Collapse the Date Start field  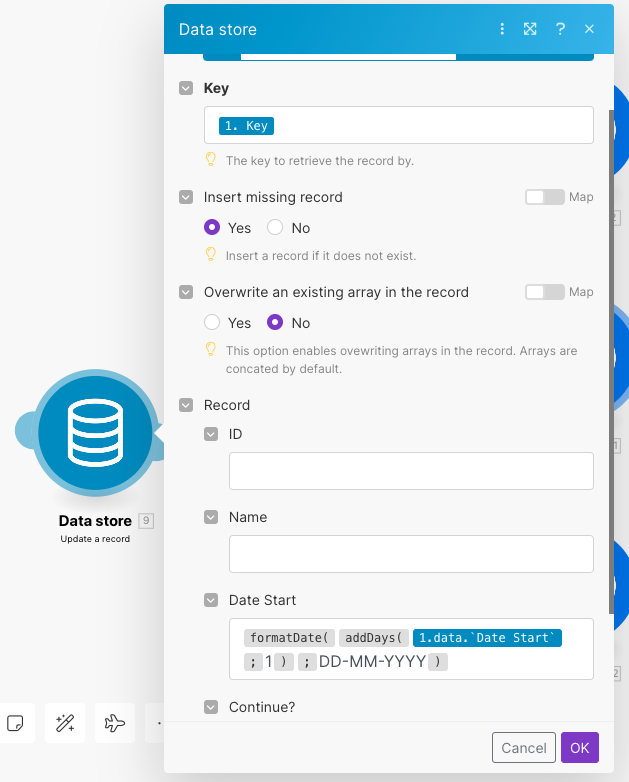(x=211, y=600)
